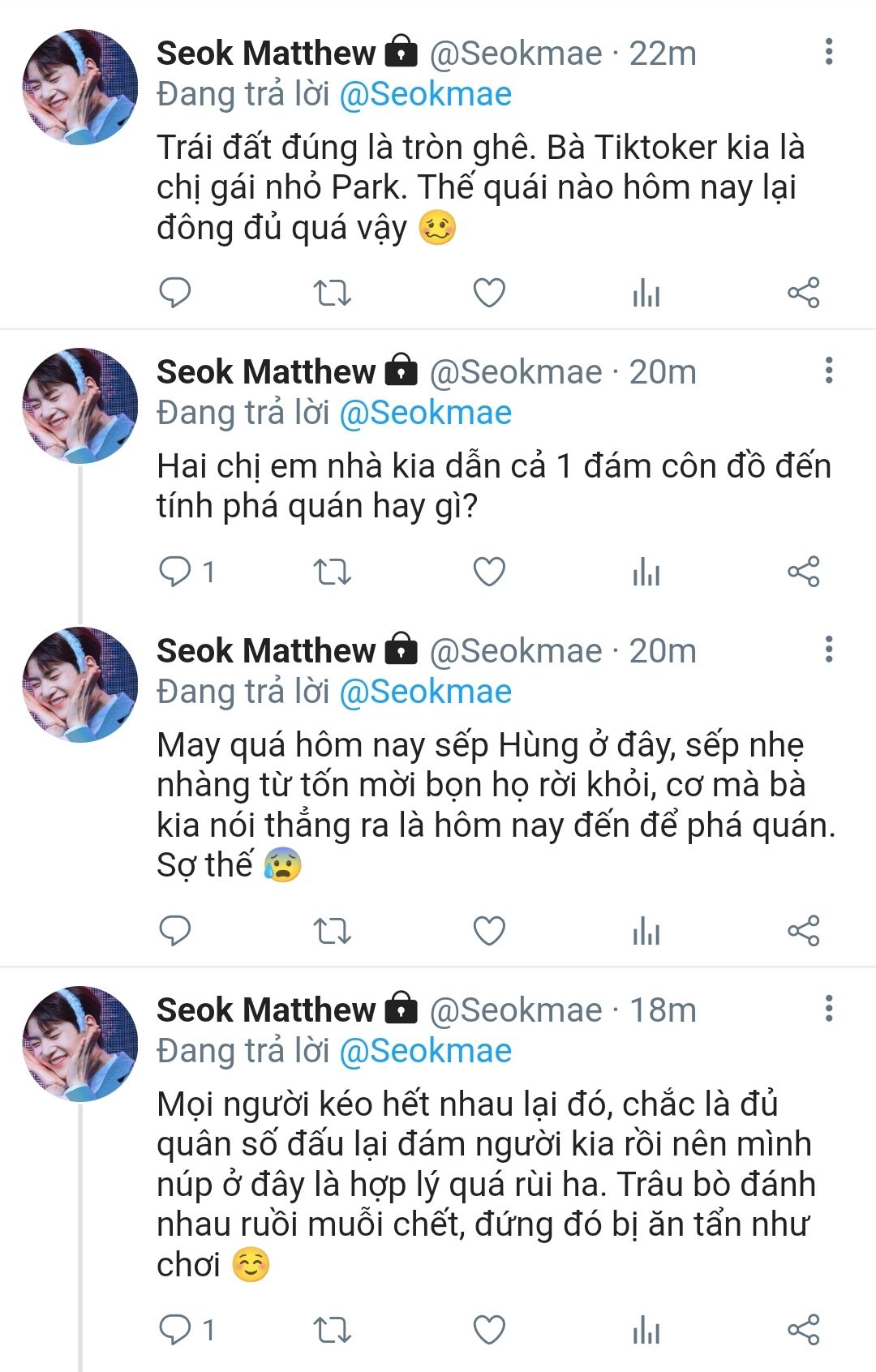
Task: Open more options on the 'Hai chị em' tweet
Action: [828, 371]
